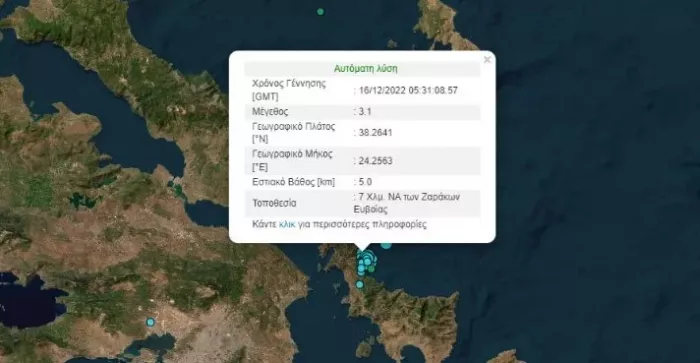Viewport: 700px width, 363px height.
Task: Select the 'Αυτόματη λύση' header text
Action: point(366,69)
